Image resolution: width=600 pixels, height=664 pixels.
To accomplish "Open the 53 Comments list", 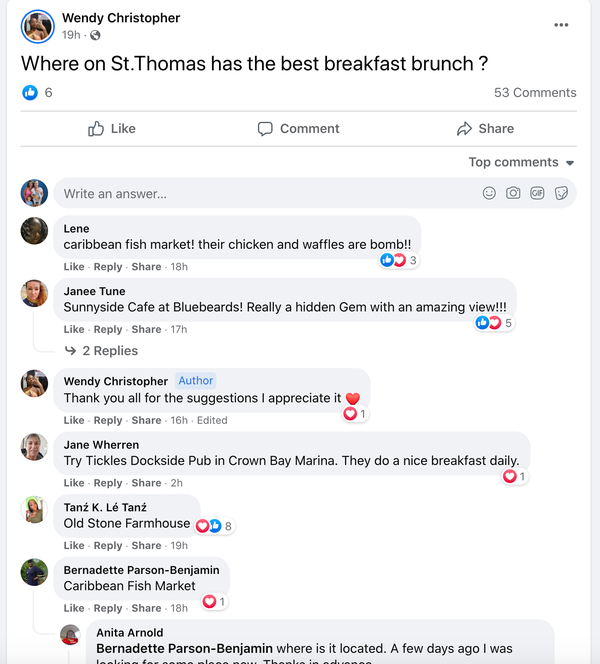I will click(535, 93).
